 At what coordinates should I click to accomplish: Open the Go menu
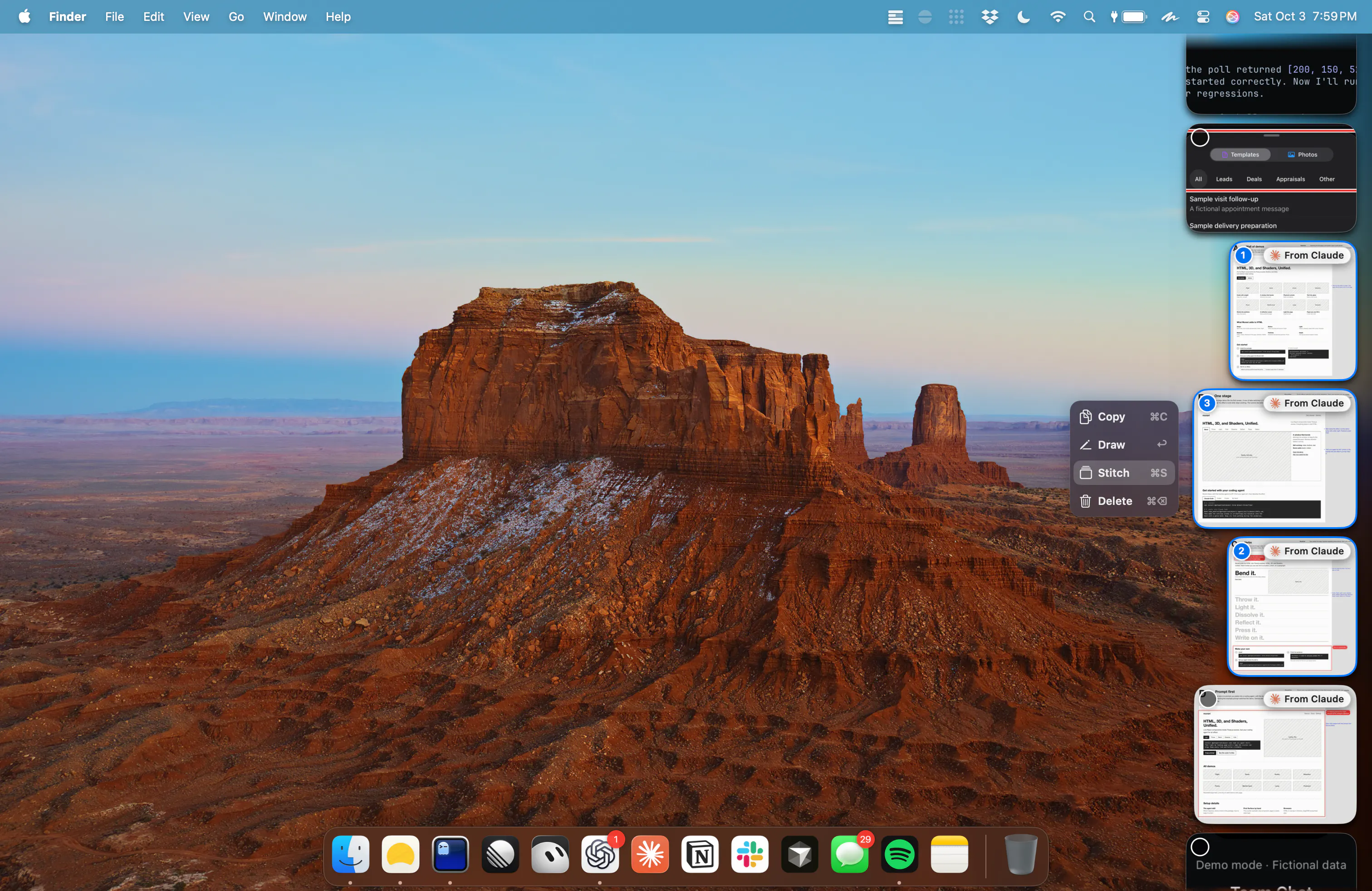[236, 17]
